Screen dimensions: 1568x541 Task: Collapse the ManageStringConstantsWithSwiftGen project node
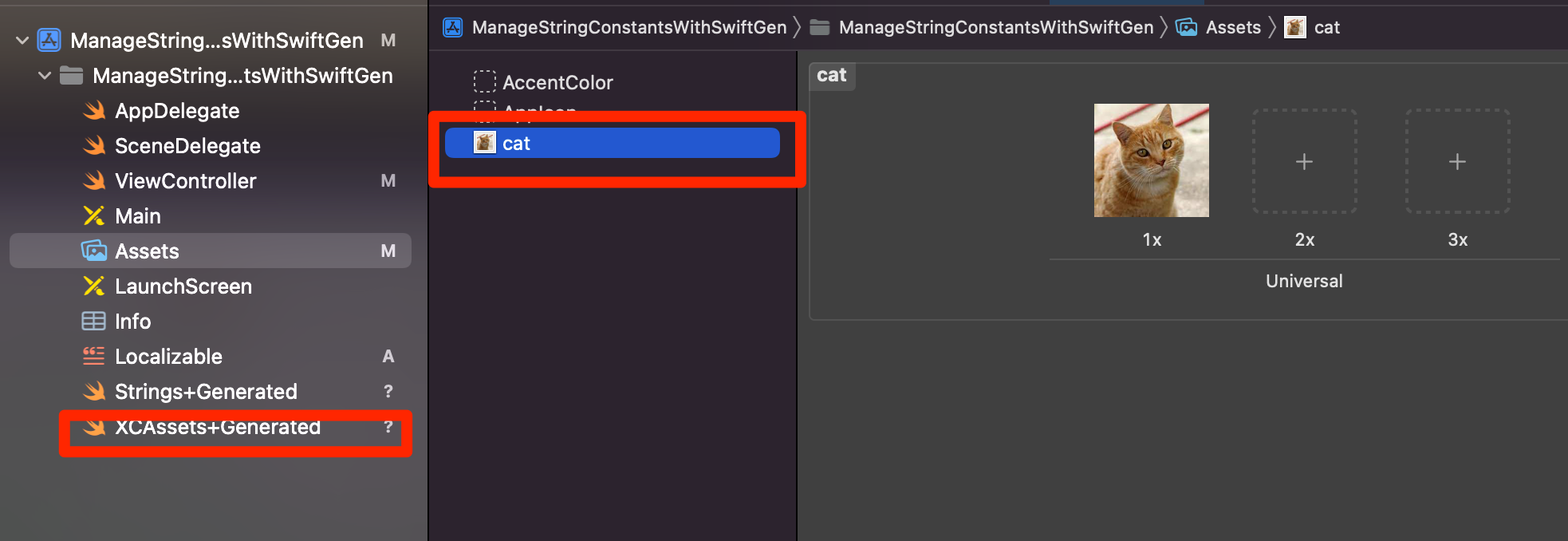click(22, 40)
